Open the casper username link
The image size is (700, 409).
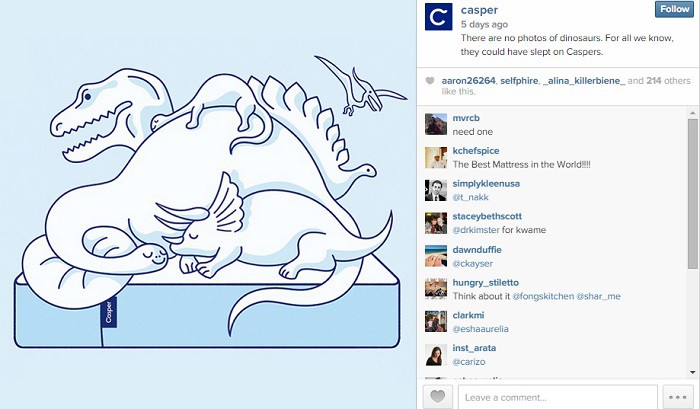coord(479,10)
